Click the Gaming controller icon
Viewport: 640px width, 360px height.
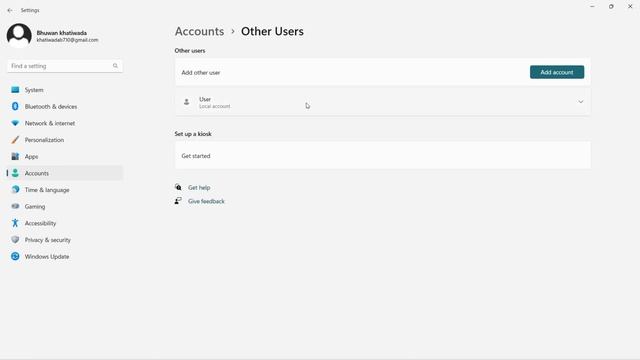[x=15, y=207]
